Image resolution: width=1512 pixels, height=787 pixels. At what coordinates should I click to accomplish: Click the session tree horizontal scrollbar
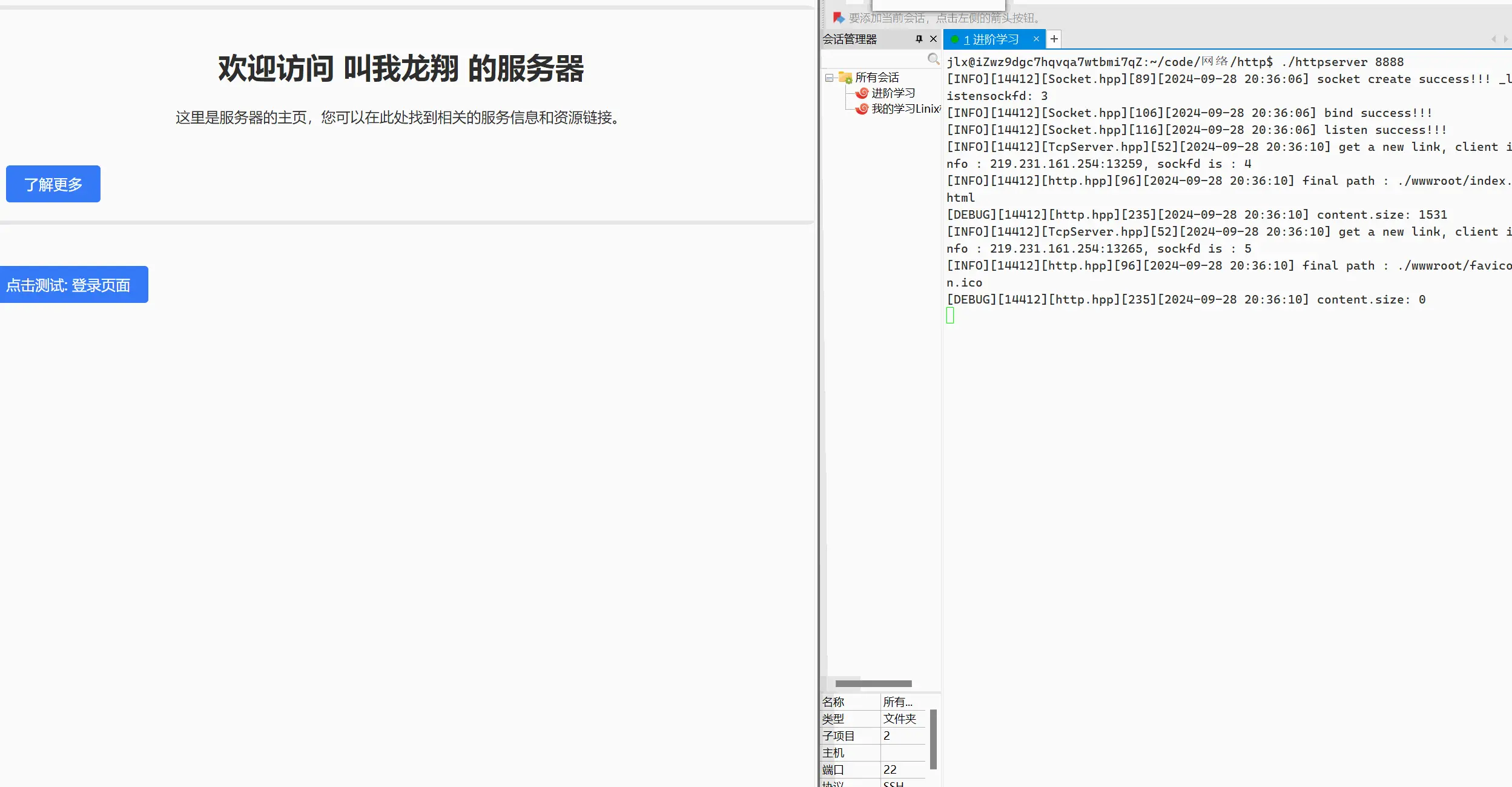873,683
